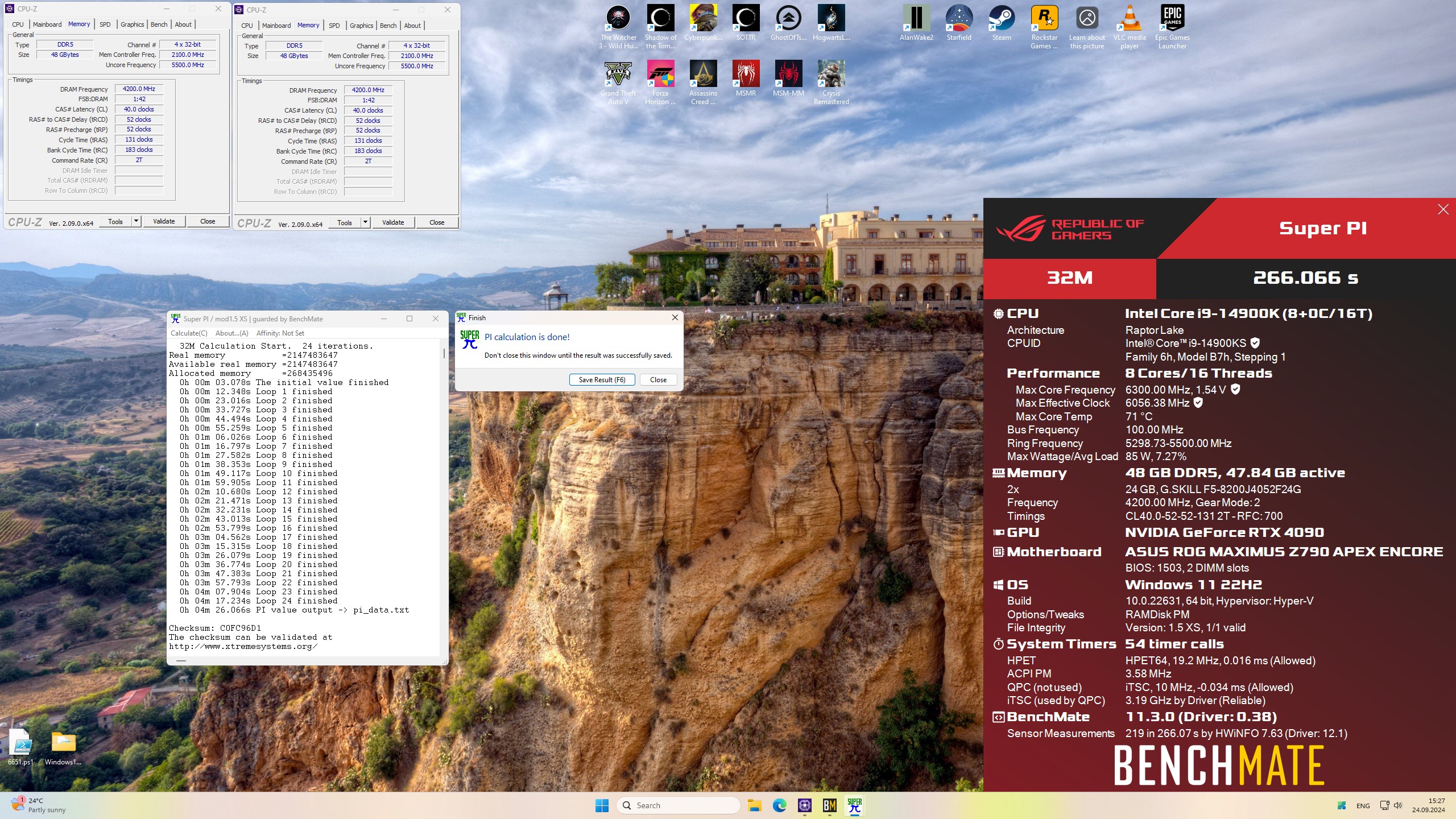Launch the GhostOfTs desktop shortcut
The width and height of the screenshot is (1456, 819).
click(x=788, y=23)
